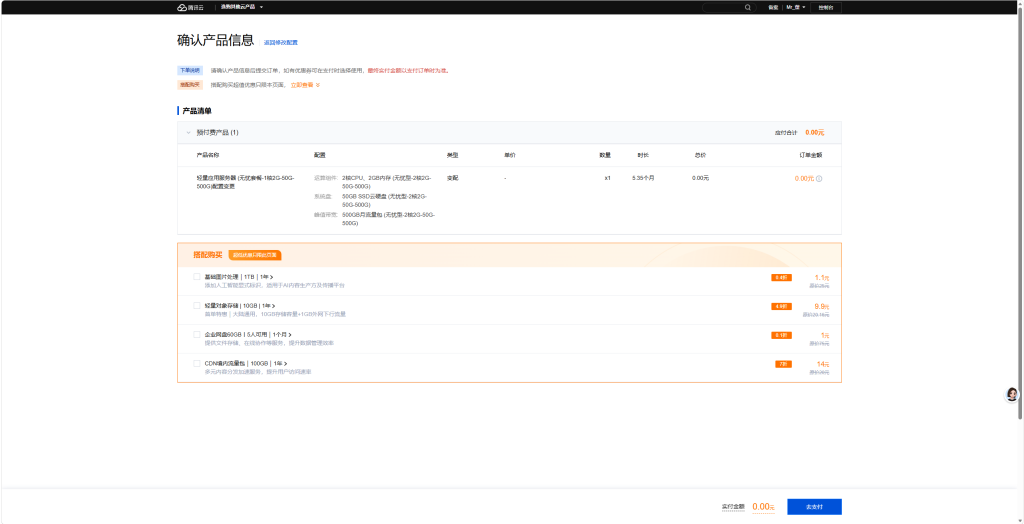The height and width of the screenshot is (524, 1024).
Task: Click the 7折 discount badge for CDN package
Action: 783,364
